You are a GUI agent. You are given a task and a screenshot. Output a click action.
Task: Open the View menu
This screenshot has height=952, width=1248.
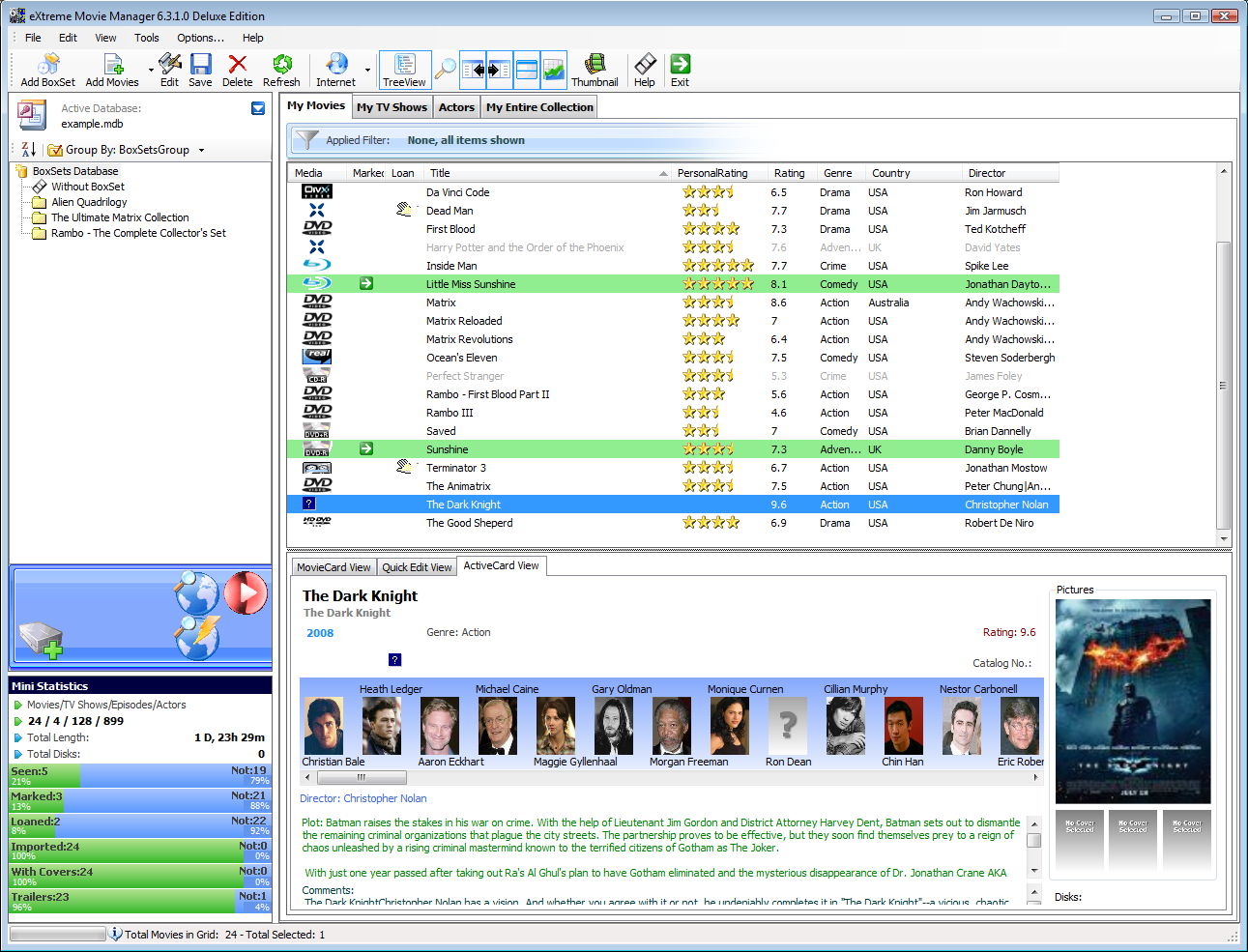[105, 38]
